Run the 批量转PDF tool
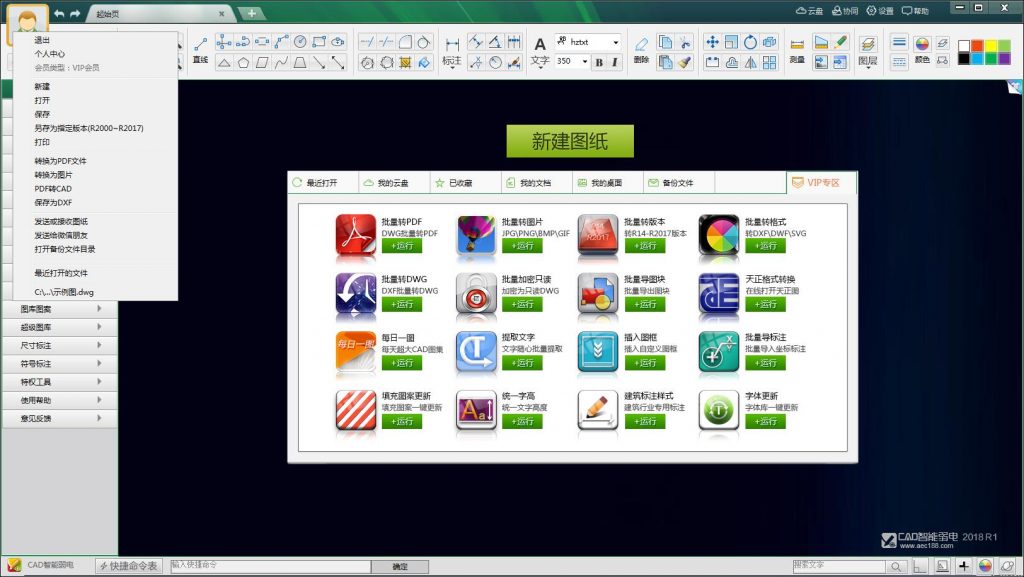 tap(402, 246)
